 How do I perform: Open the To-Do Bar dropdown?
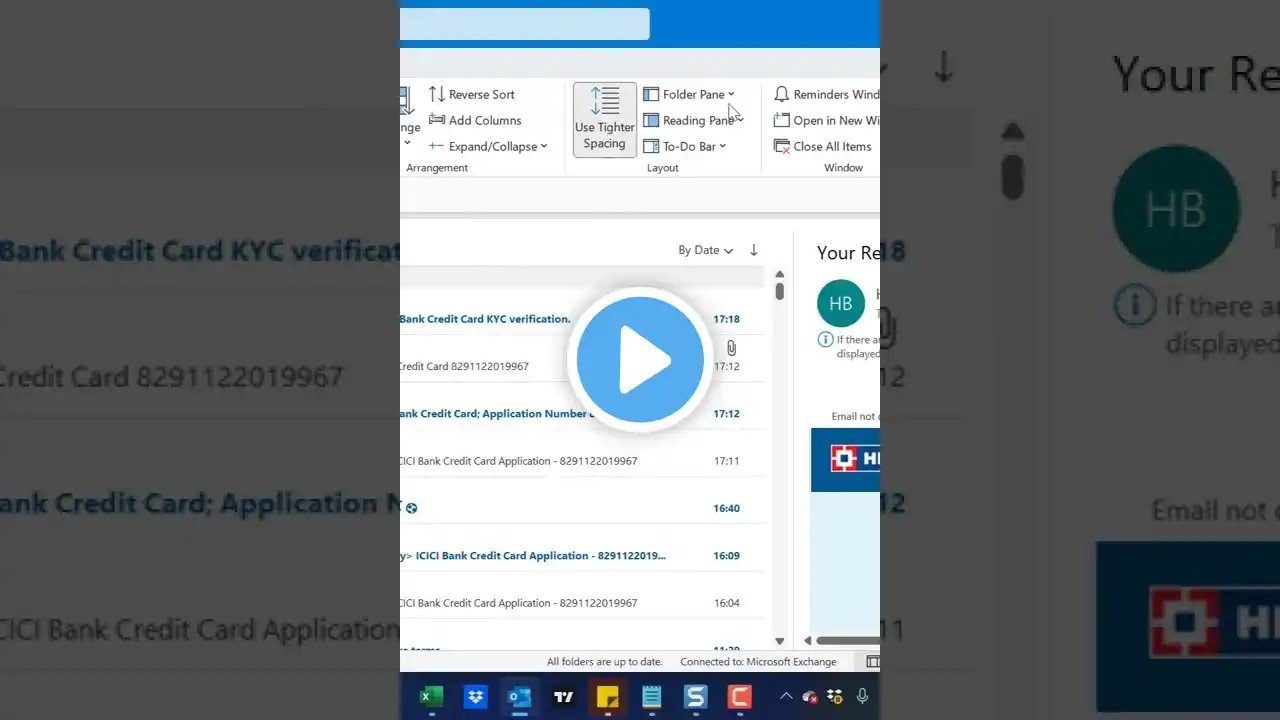tap(685, 146)
